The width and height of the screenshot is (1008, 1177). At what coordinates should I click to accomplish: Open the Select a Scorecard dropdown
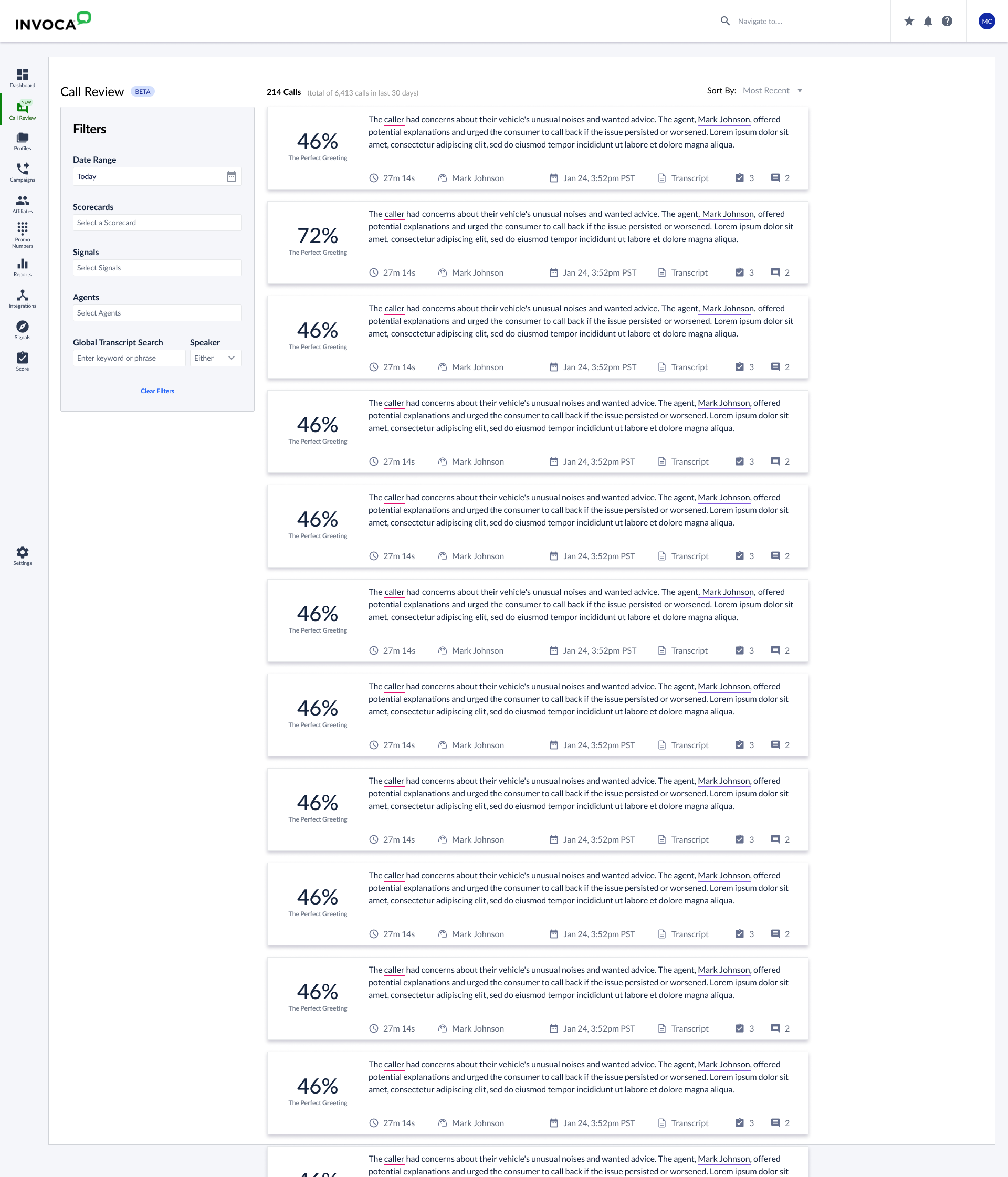(x=157, y=223)
